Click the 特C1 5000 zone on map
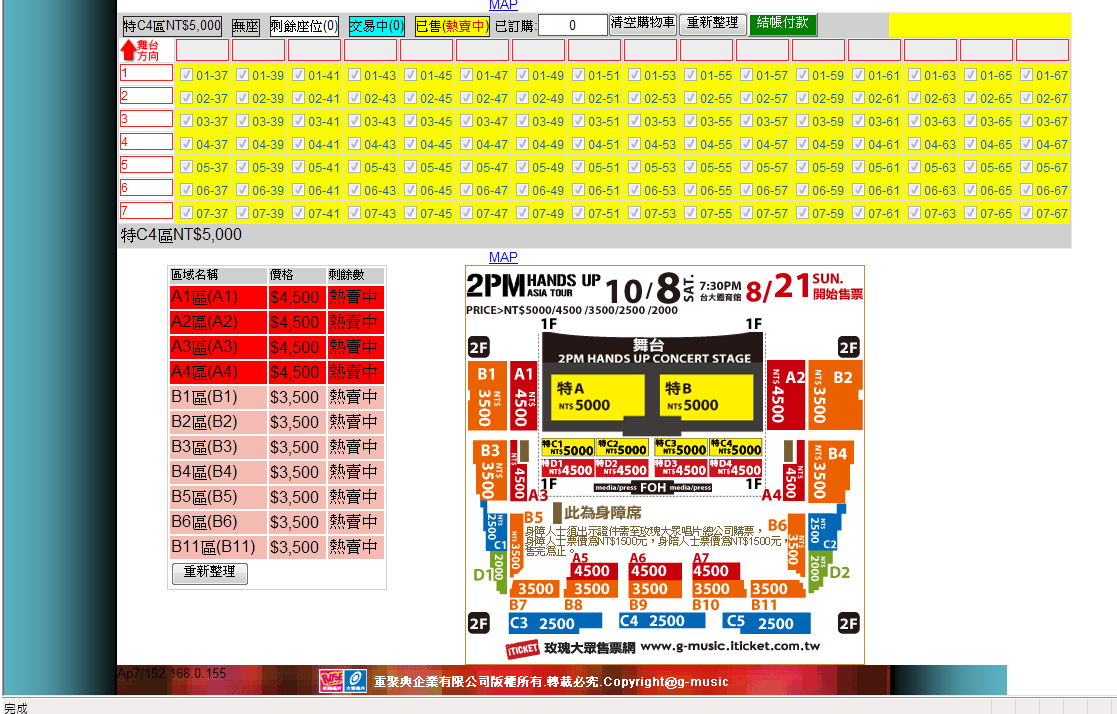1117x714 pixels. (x=567, y=448)
